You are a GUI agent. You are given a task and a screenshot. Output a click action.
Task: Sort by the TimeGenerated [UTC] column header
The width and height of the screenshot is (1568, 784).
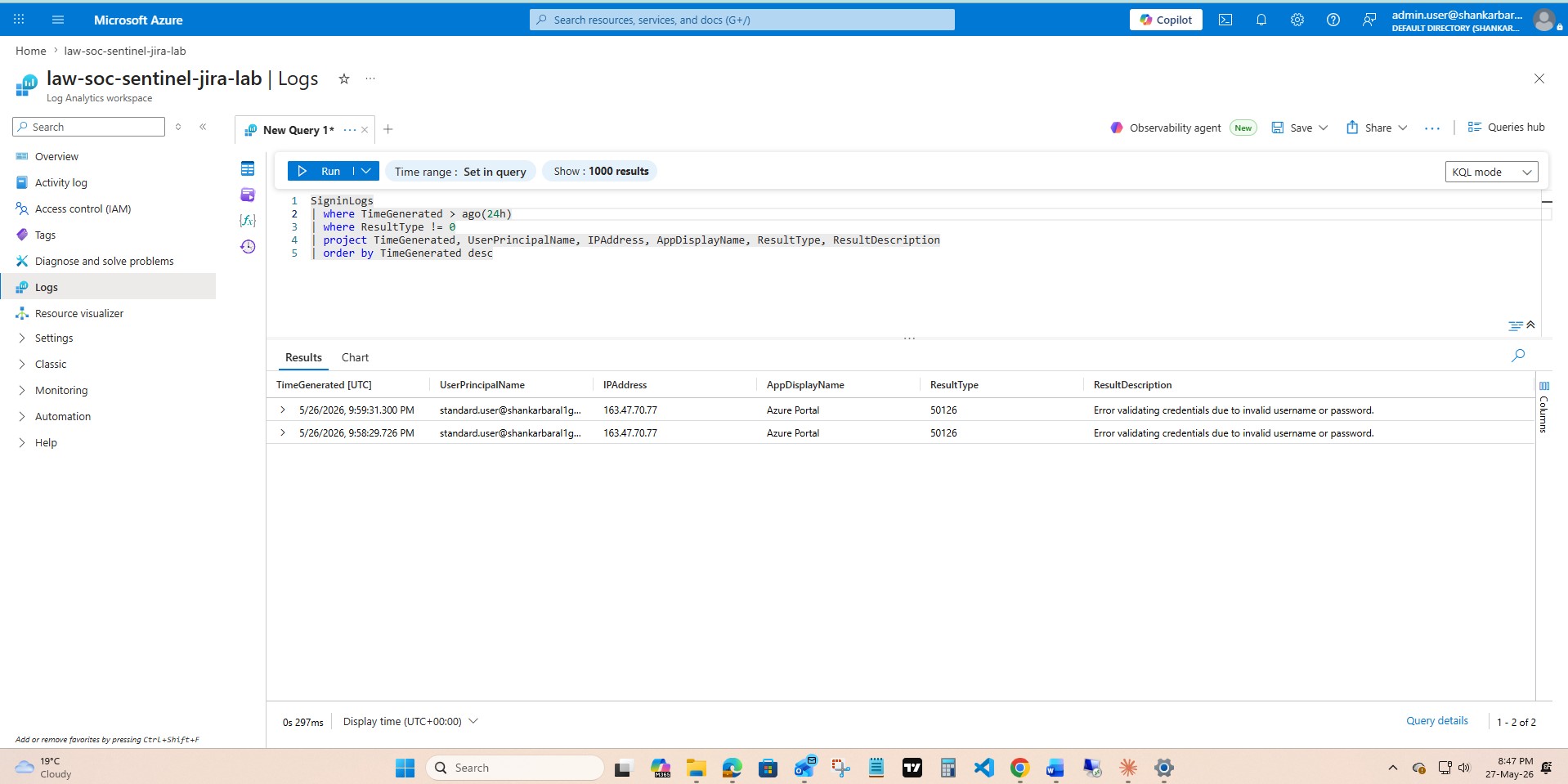(324, 384)
